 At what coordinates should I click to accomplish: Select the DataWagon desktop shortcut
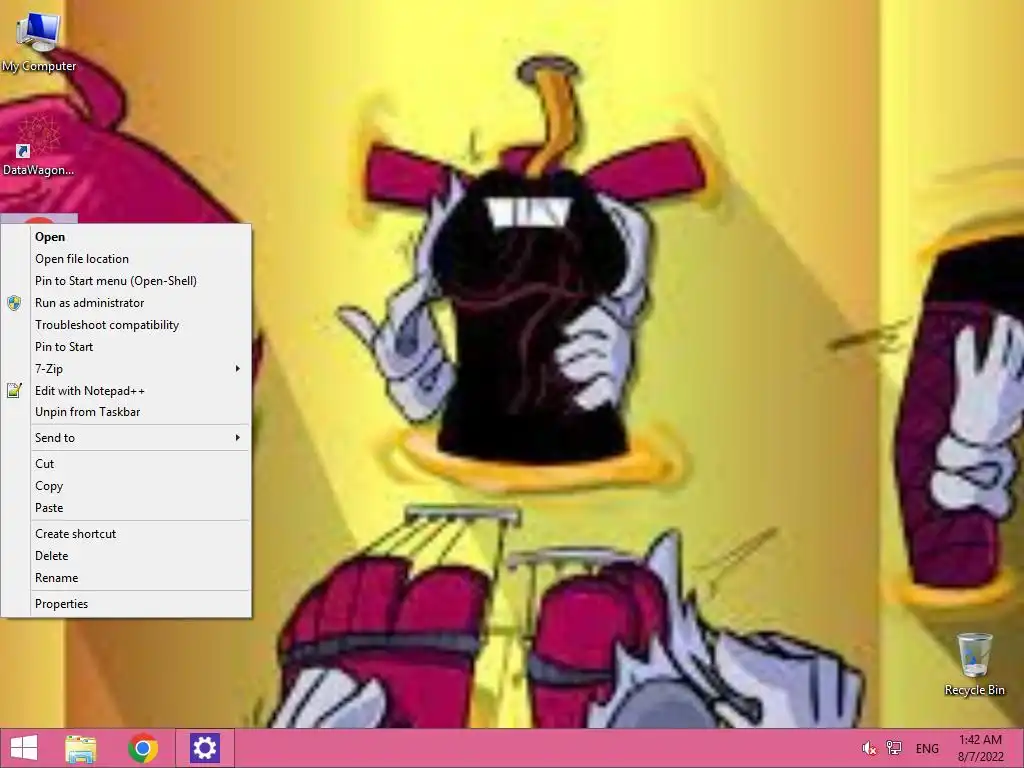tap(39, 146)
